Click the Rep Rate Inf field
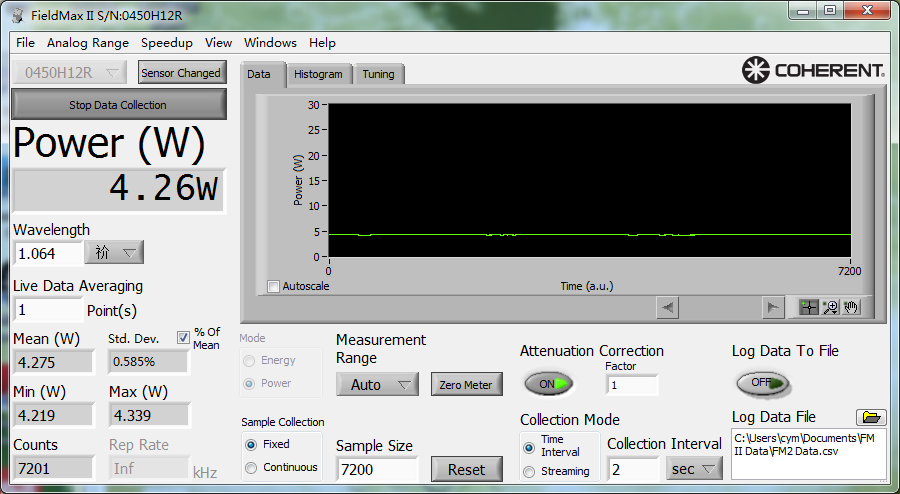900x494 pixels. pos(149,469)
